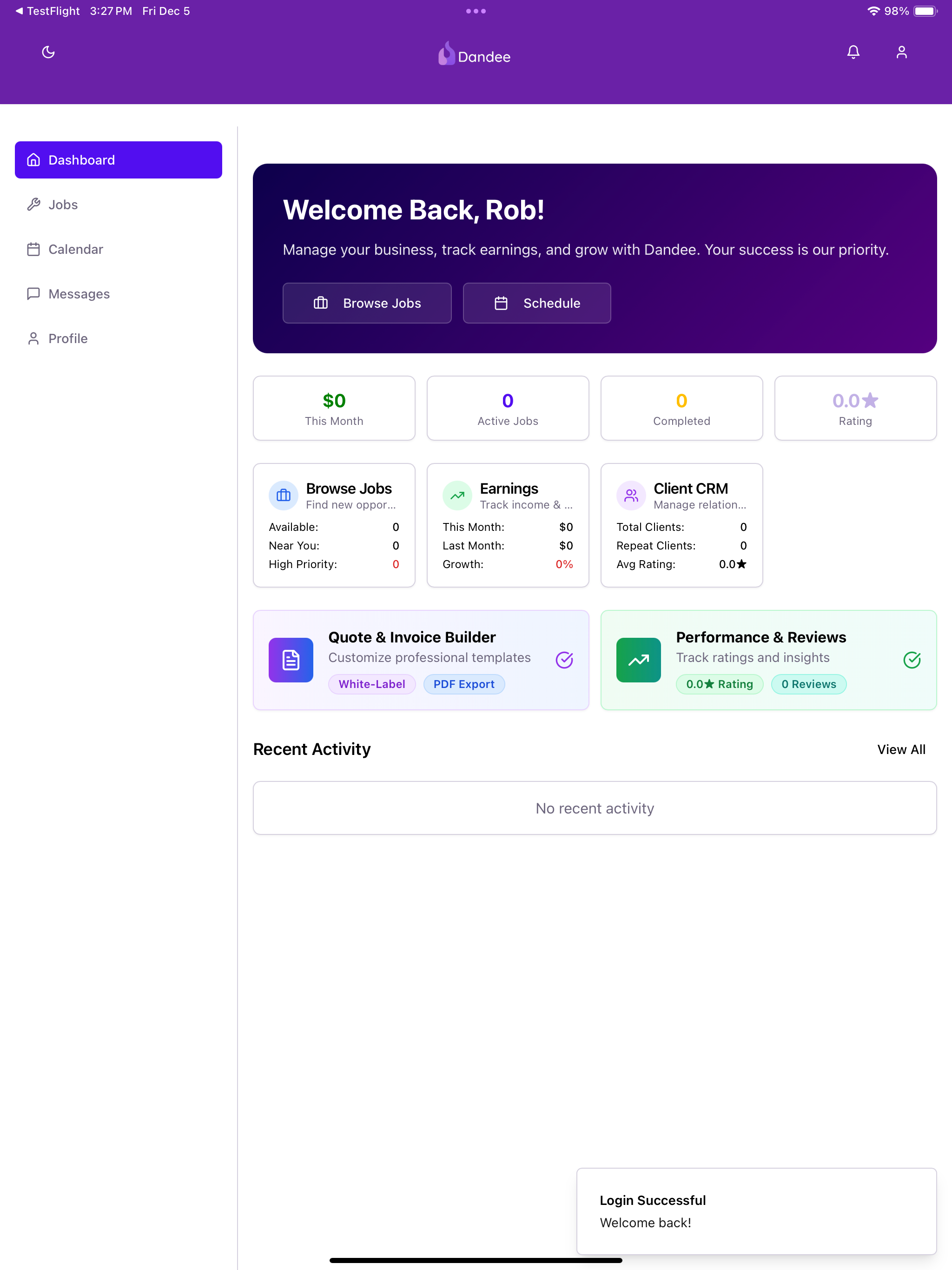Click View All for Recent Activity
Viewport: 952px width, 1270px height.
[901, 750]
